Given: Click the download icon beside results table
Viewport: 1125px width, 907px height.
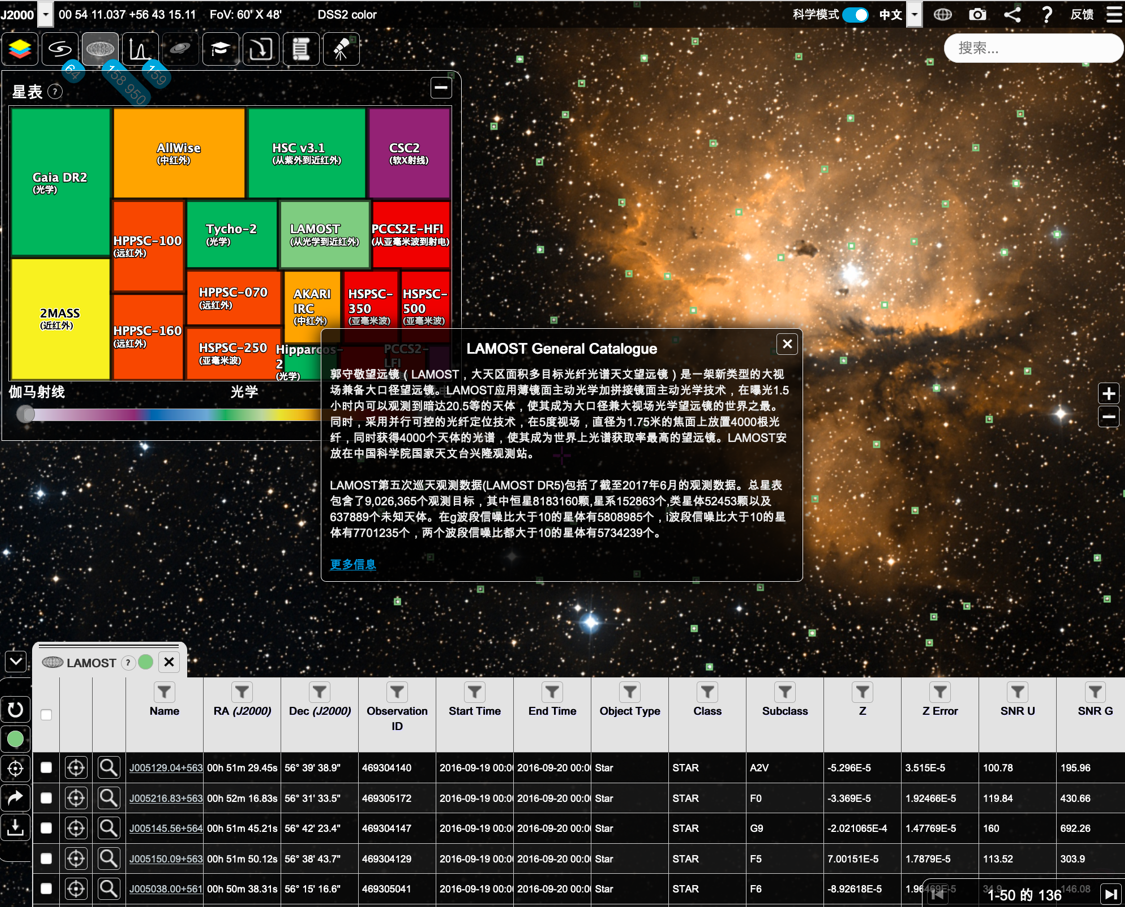Looking at the screenshot, I should [x=16, y=827].
